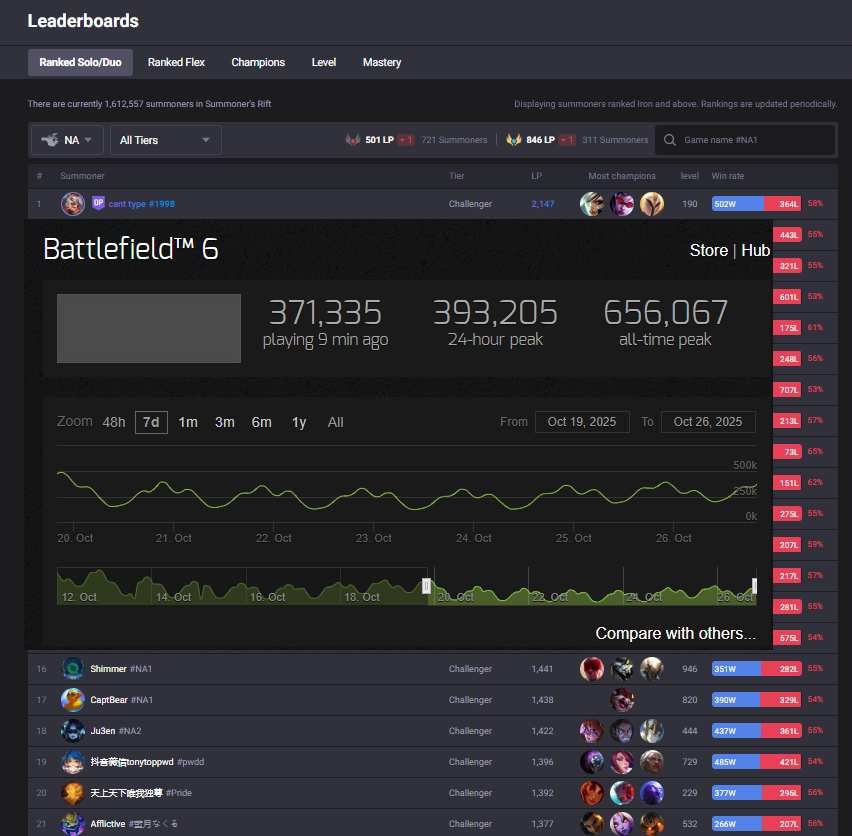
Task: Click first champion icon in tonytoppwd row
Action: tap(592, 762)
